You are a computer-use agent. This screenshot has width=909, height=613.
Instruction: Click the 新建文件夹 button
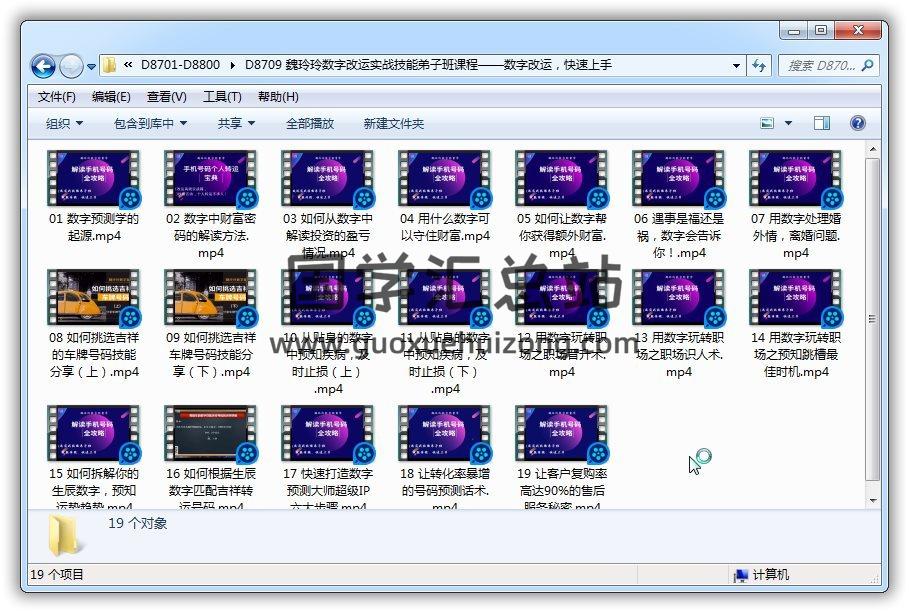coord(394,124)
